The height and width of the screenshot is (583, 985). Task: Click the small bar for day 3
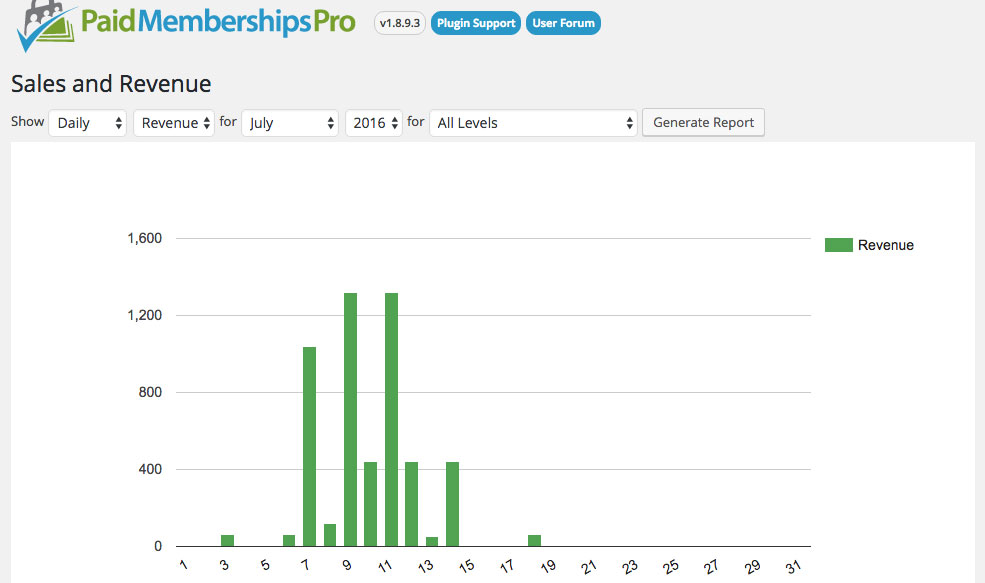(x=227, y=541)
